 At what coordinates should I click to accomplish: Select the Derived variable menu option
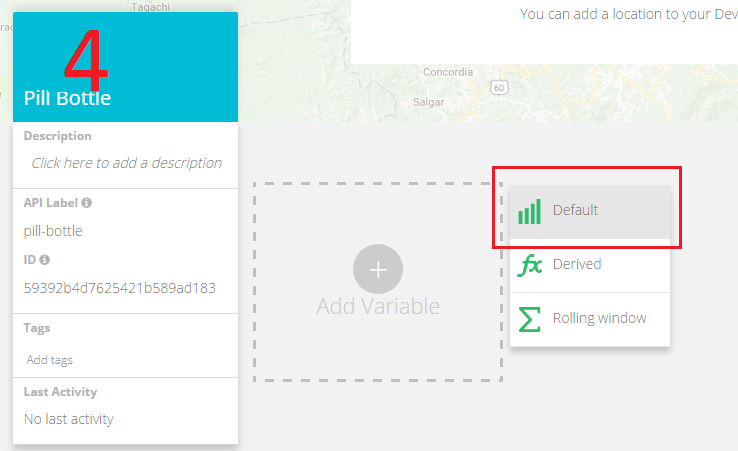577,265
